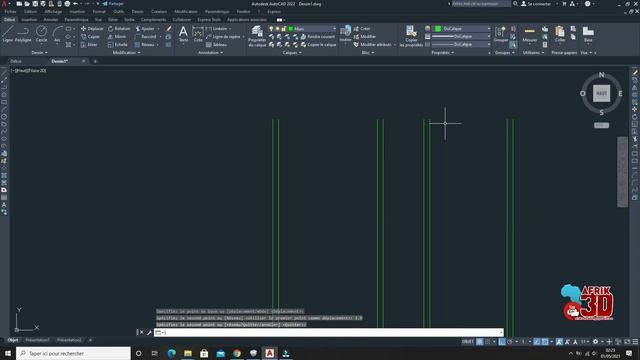Toggle OBJET model space button in status bar
The width and height of the screenshot is (640, 360).
468,342
